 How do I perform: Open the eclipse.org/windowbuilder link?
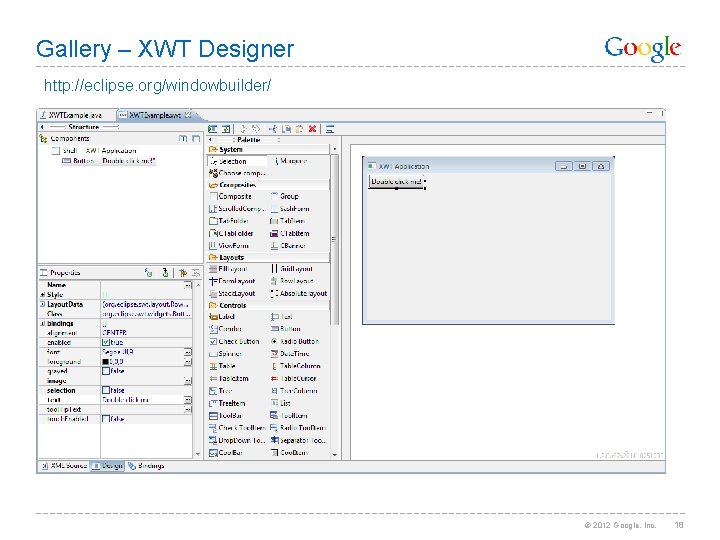157,85
